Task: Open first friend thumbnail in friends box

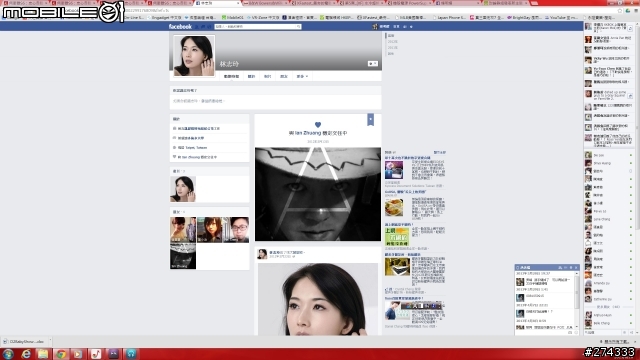Action: (183, 230)
